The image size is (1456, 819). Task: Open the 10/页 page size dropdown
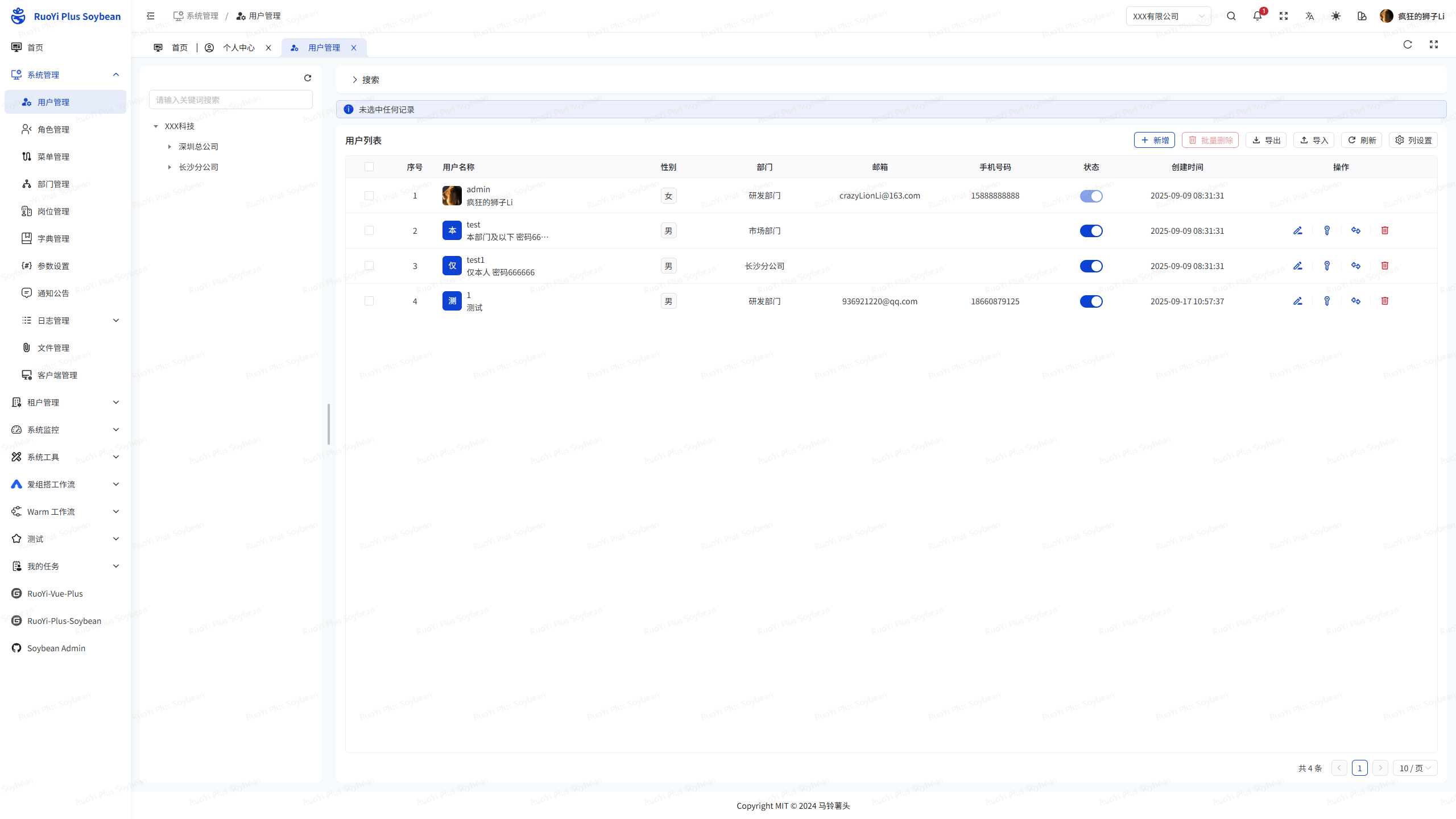click(1415, 767)
